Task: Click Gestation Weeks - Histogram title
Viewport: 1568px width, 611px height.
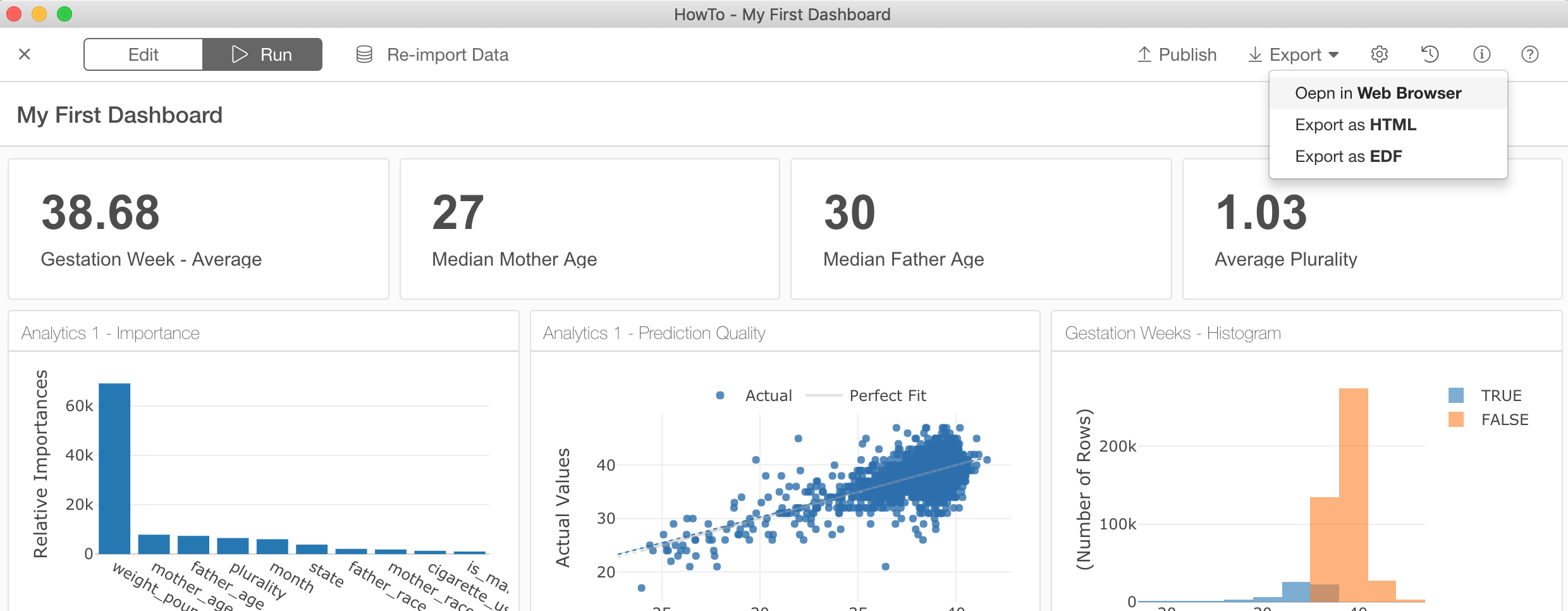Action: click(1173, 333)
